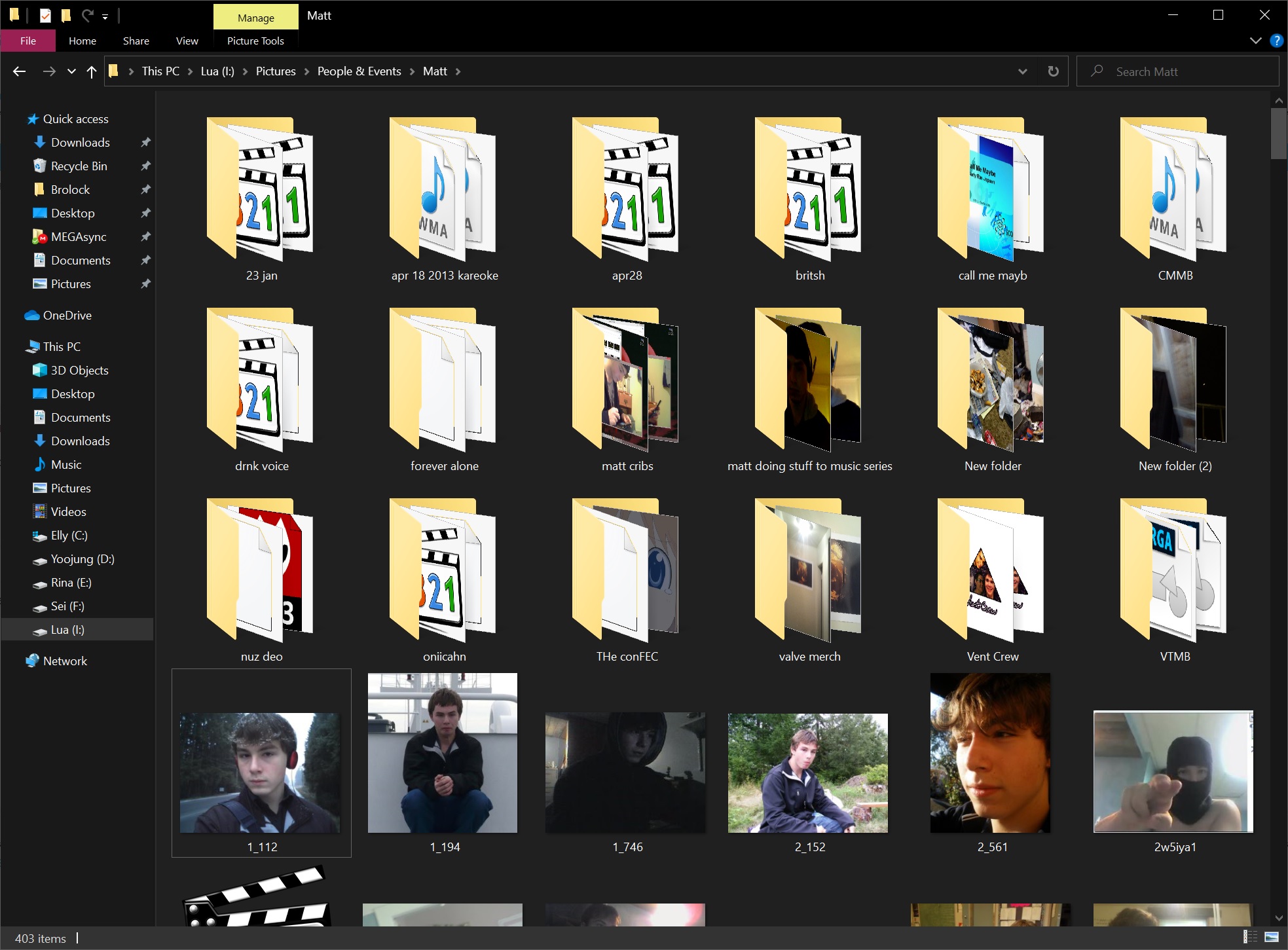Viewport: 1288px width, 950px height.
Task: Select the Lua (I:) drive in sidebar
Action: (67, 630)
